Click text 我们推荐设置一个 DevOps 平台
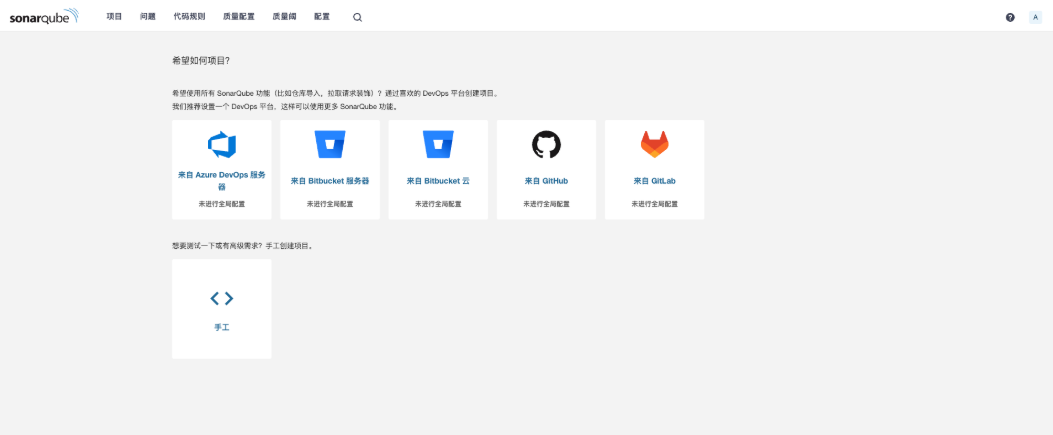The image size is (1053, 435). click(x=225, y=107)
